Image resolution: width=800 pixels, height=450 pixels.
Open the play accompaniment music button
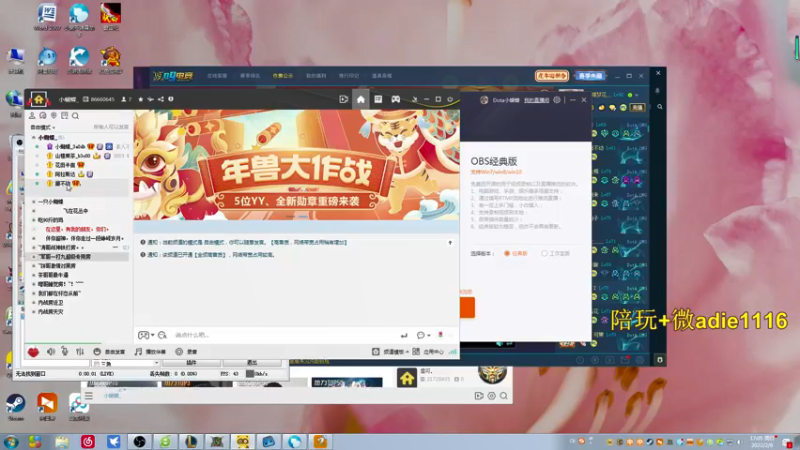pyautogui.click(x=151, y=352)
